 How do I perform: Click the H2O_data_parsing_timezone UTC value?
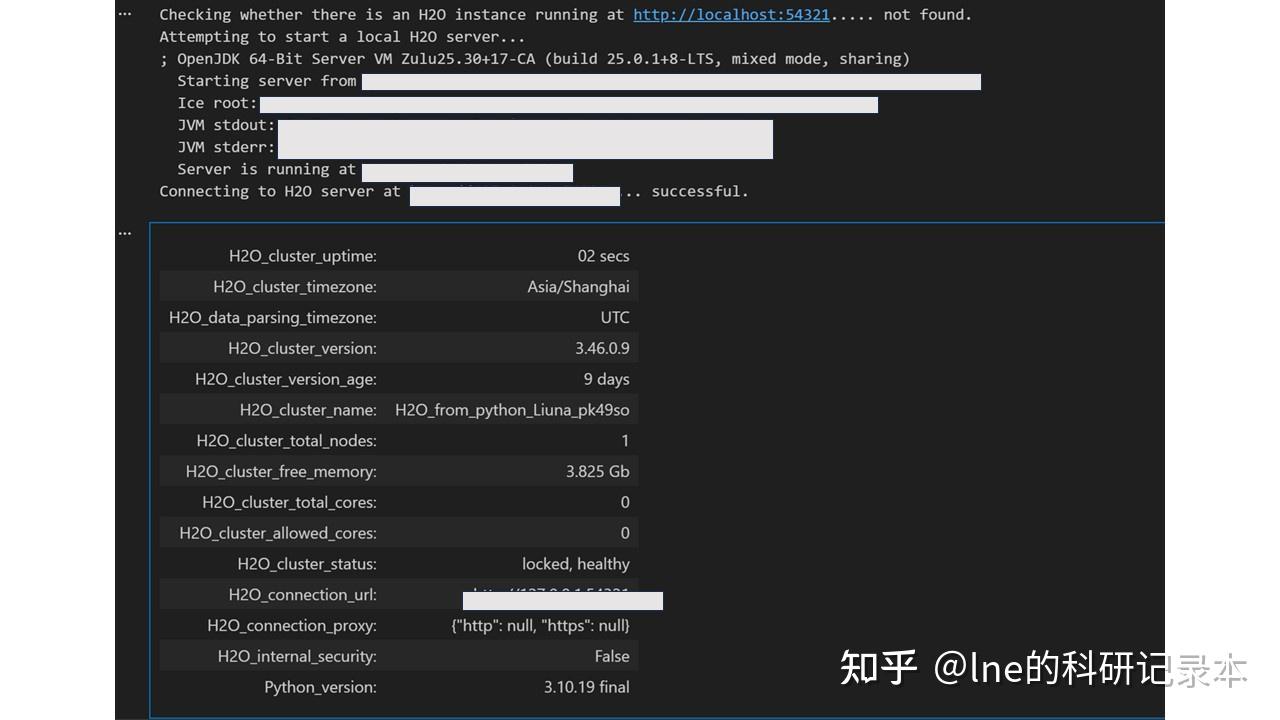click(x=614, y=317)
